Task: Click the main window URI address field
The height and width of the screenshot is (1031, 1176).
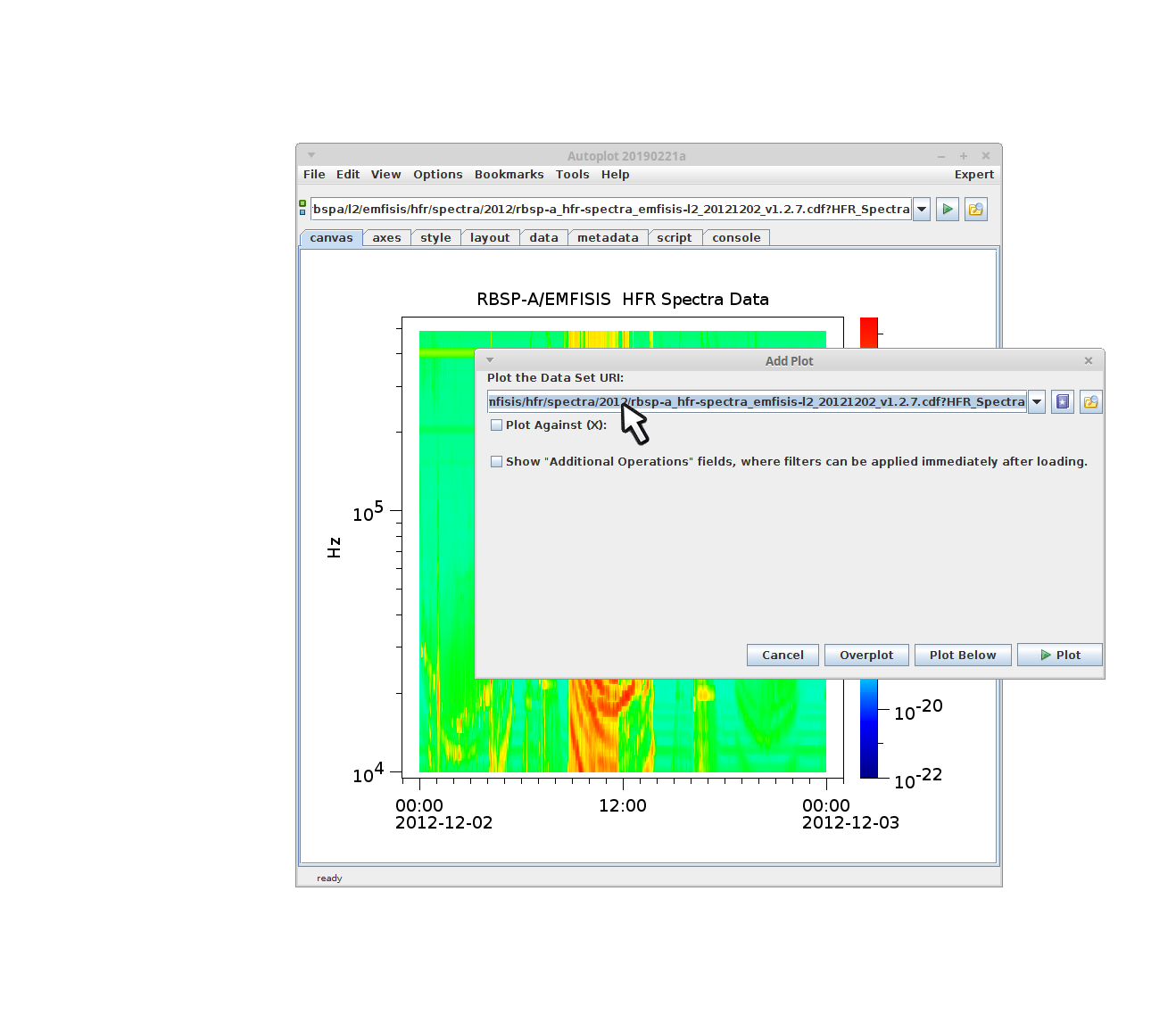Action: point(611,210)
